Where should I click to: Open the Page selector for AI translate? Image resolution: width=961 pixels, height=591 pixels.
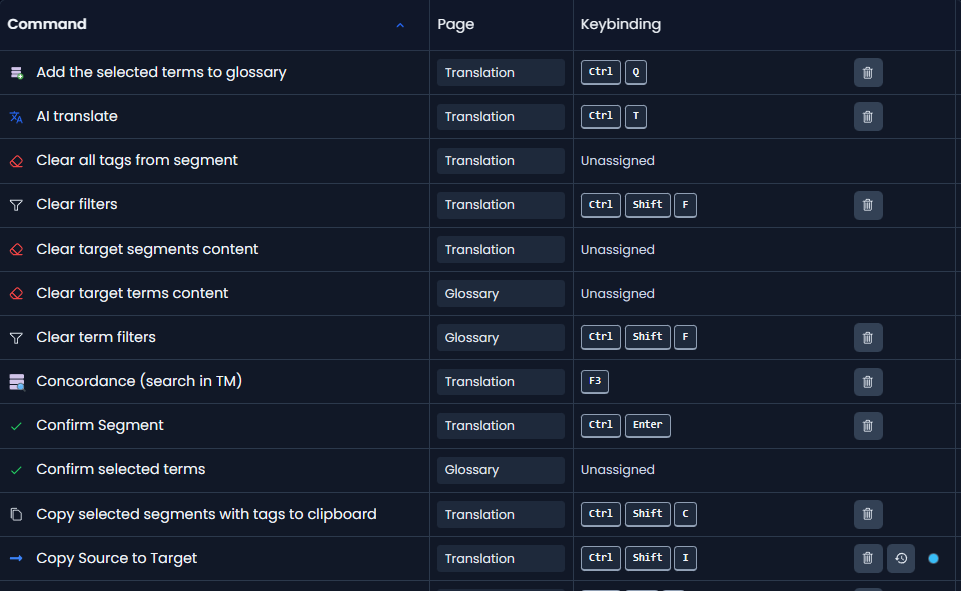500,116
